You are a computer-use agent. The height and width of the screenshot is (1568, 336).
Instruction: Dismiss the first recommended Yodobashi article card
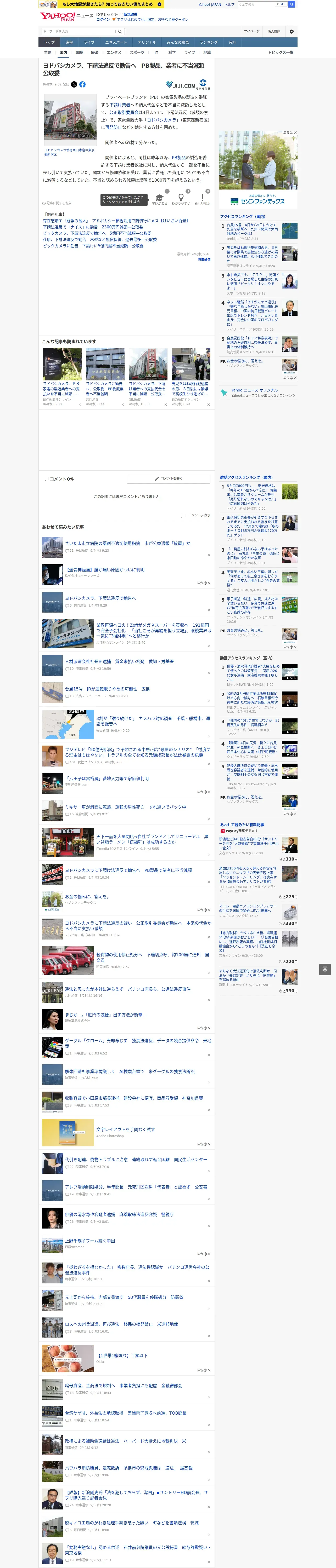coord(79,404)
